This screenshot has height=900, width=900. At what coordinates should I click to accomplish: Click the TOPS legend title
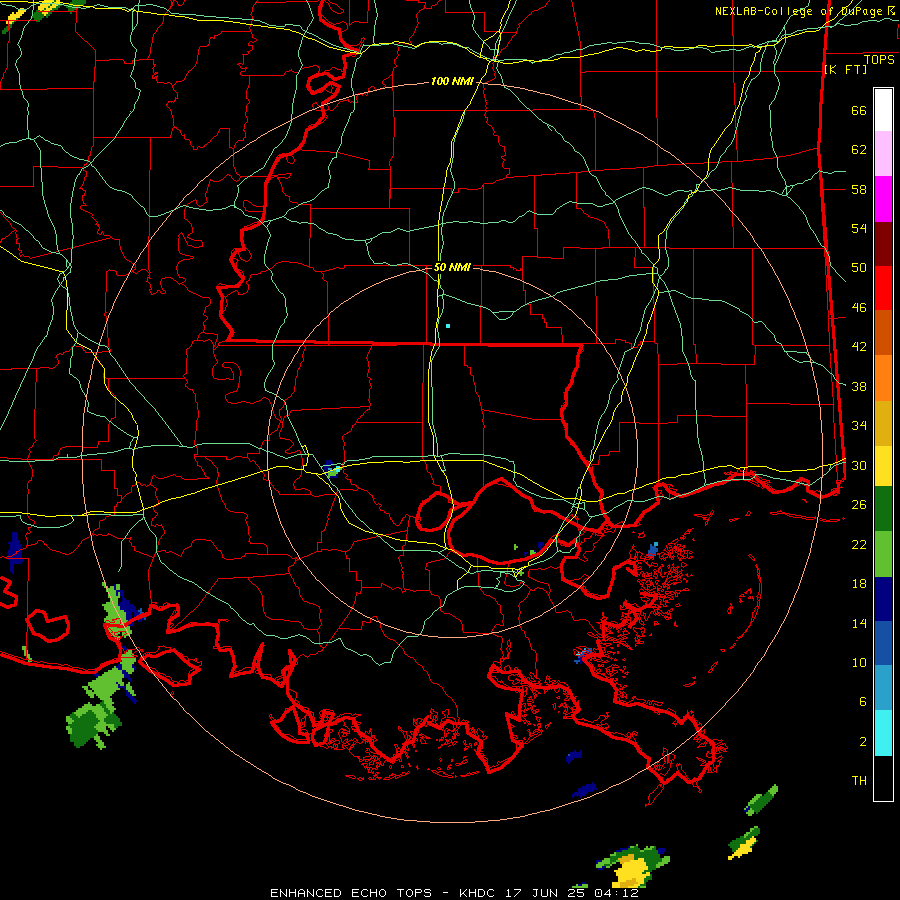[x=879, y=60]
